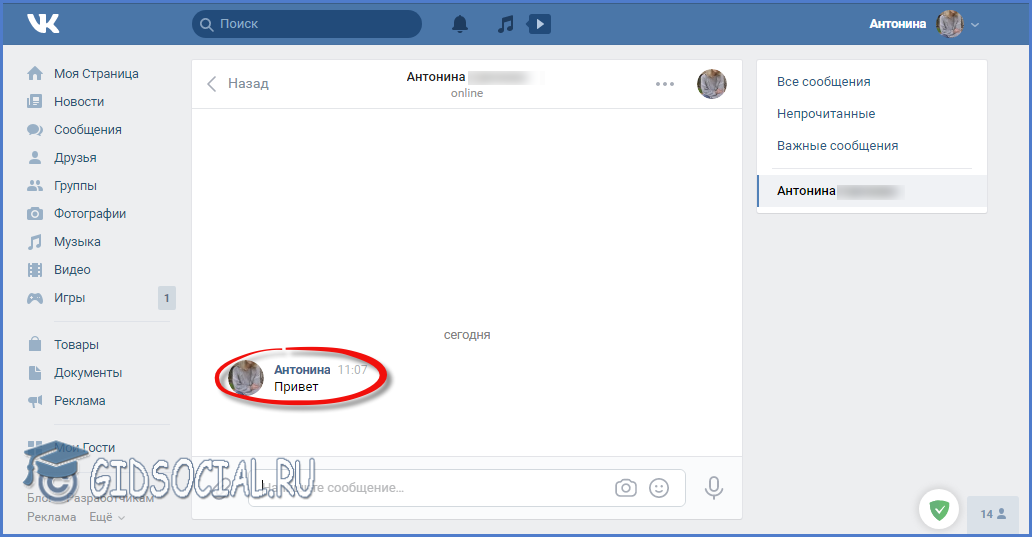
Task: Open Сообщения in sidebar
Action: (88, 130)
